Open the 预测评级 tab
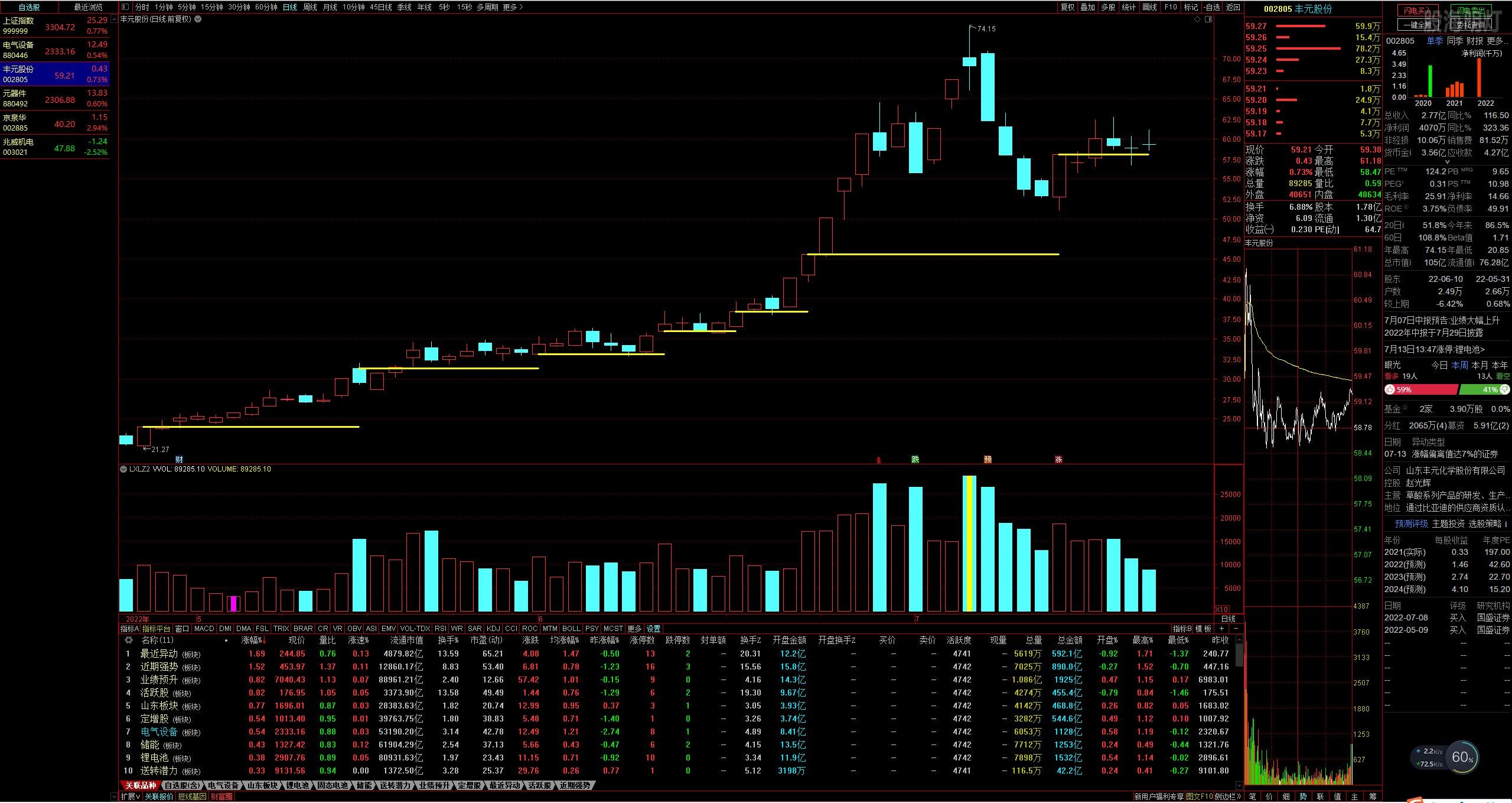Viewport: 1512px width, 803px height. tap(1412, 524)
